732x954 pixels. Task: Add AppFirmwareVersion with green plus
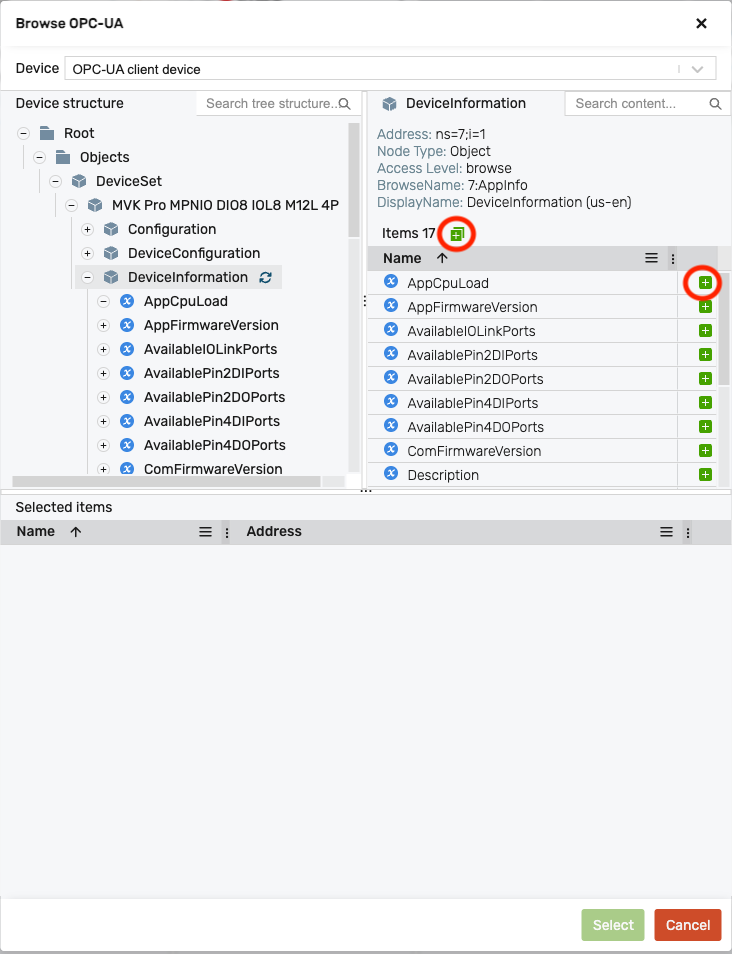[x=705, y=307]
